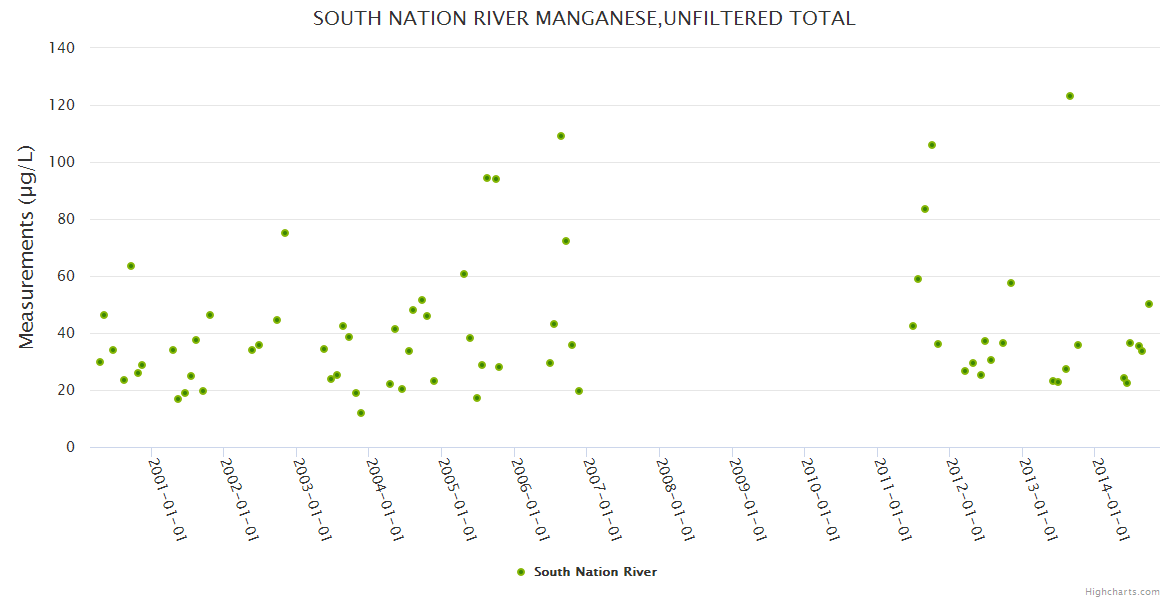Click the chart title South Nation River Manganese

coord(584,19)
